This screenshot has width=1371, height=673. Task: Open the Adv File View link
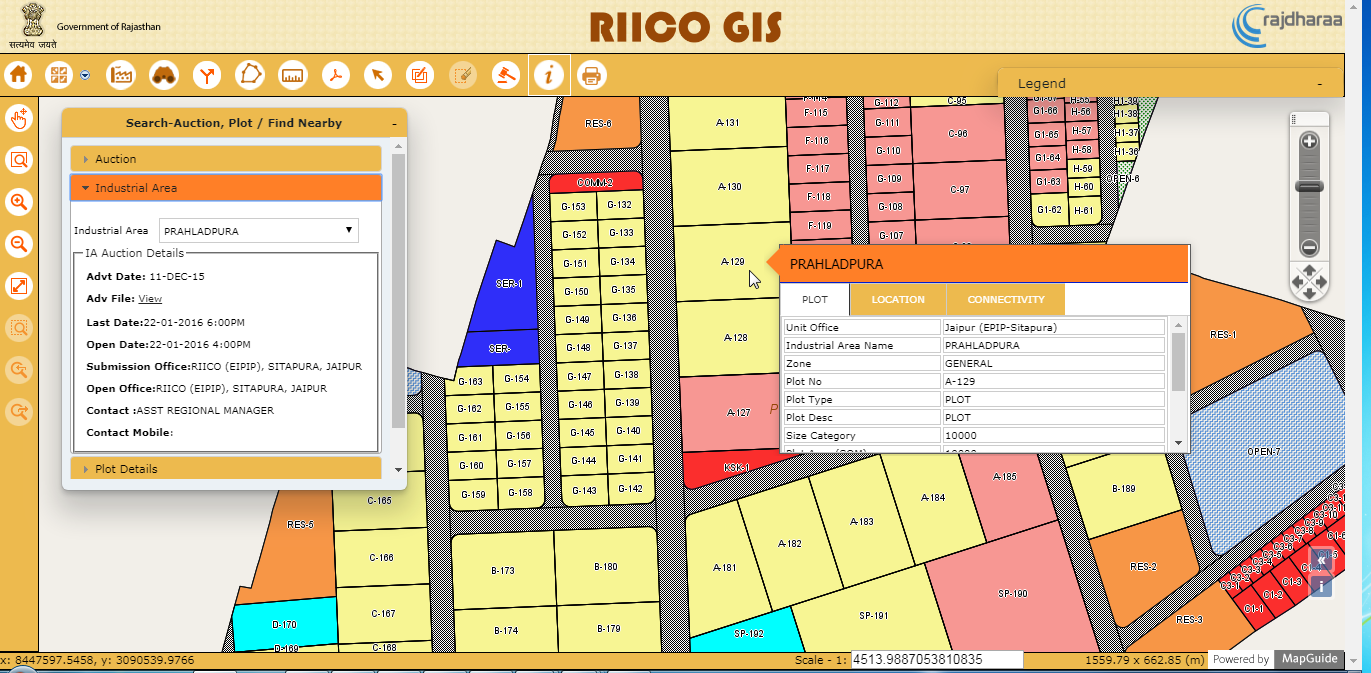click(150, 299)
